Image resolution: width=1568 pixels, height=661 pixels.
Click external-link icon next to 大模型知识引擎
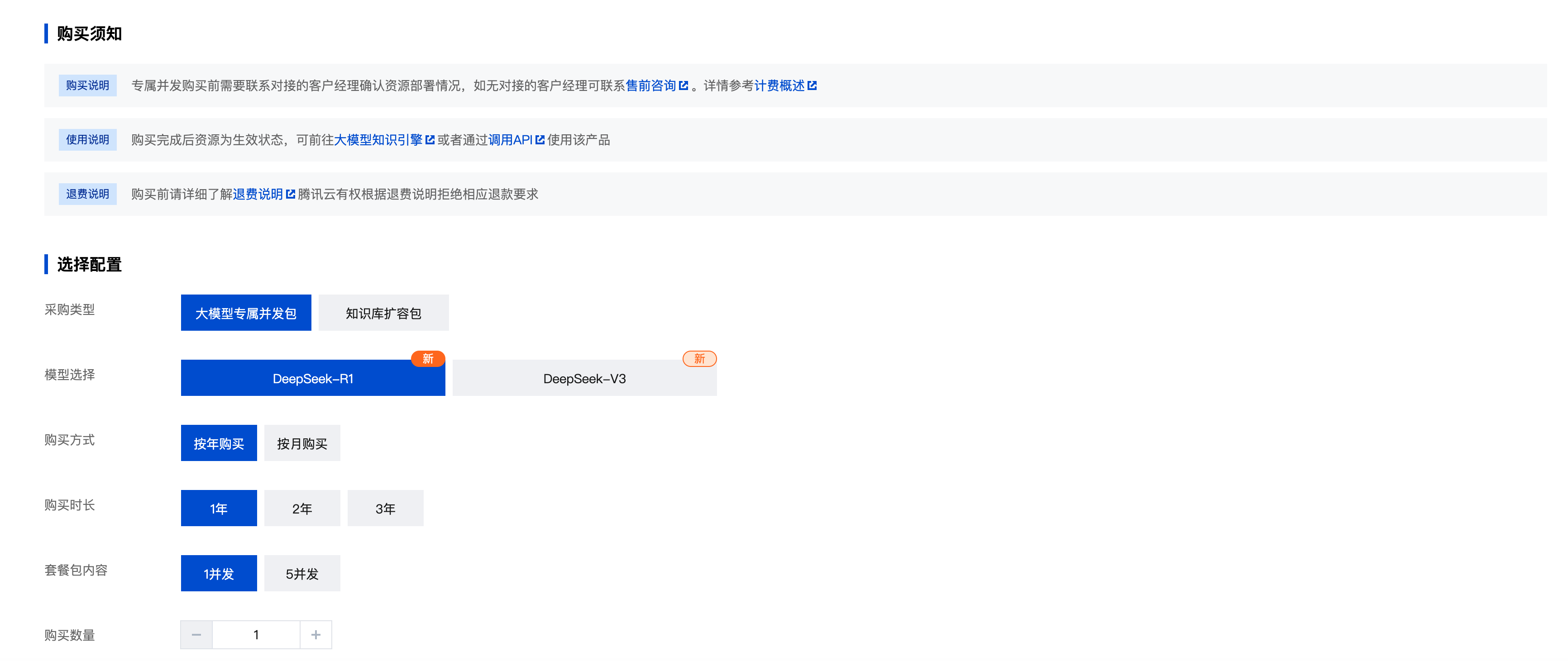point(430,140)
